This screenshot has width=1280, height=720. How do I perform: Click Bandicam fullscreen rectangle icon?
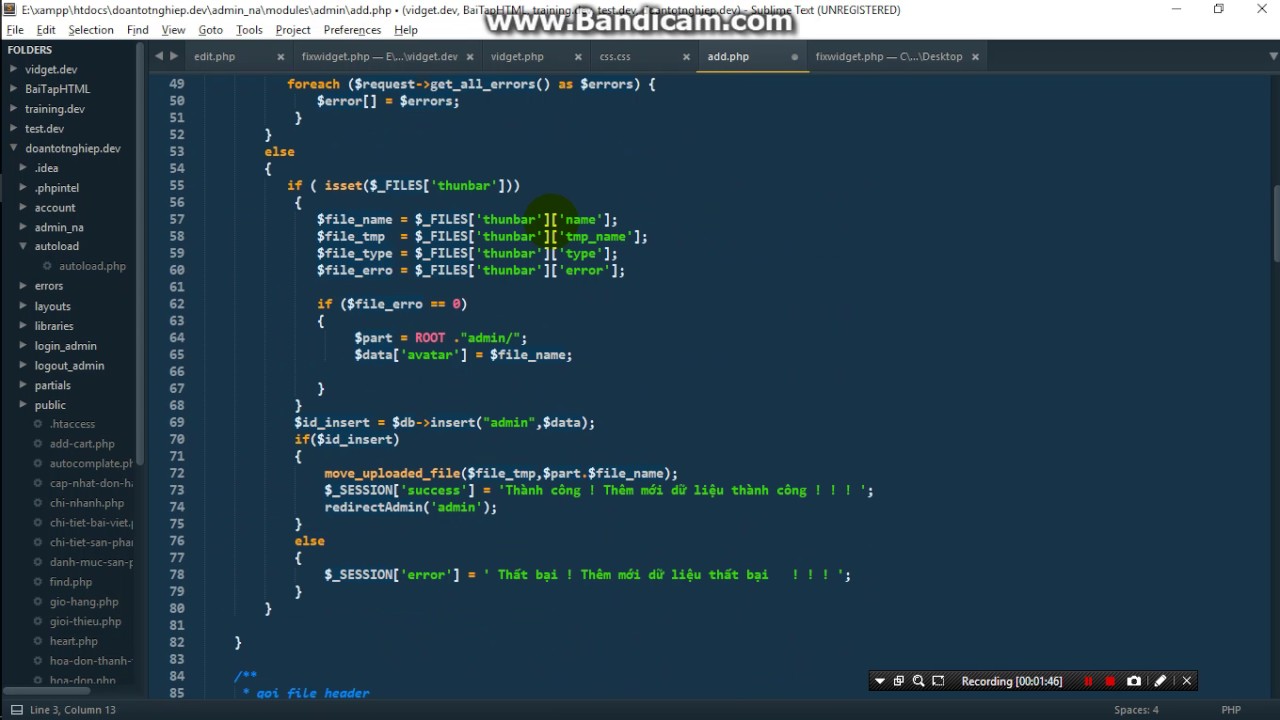pyautogui.click(x=938, y=681)
